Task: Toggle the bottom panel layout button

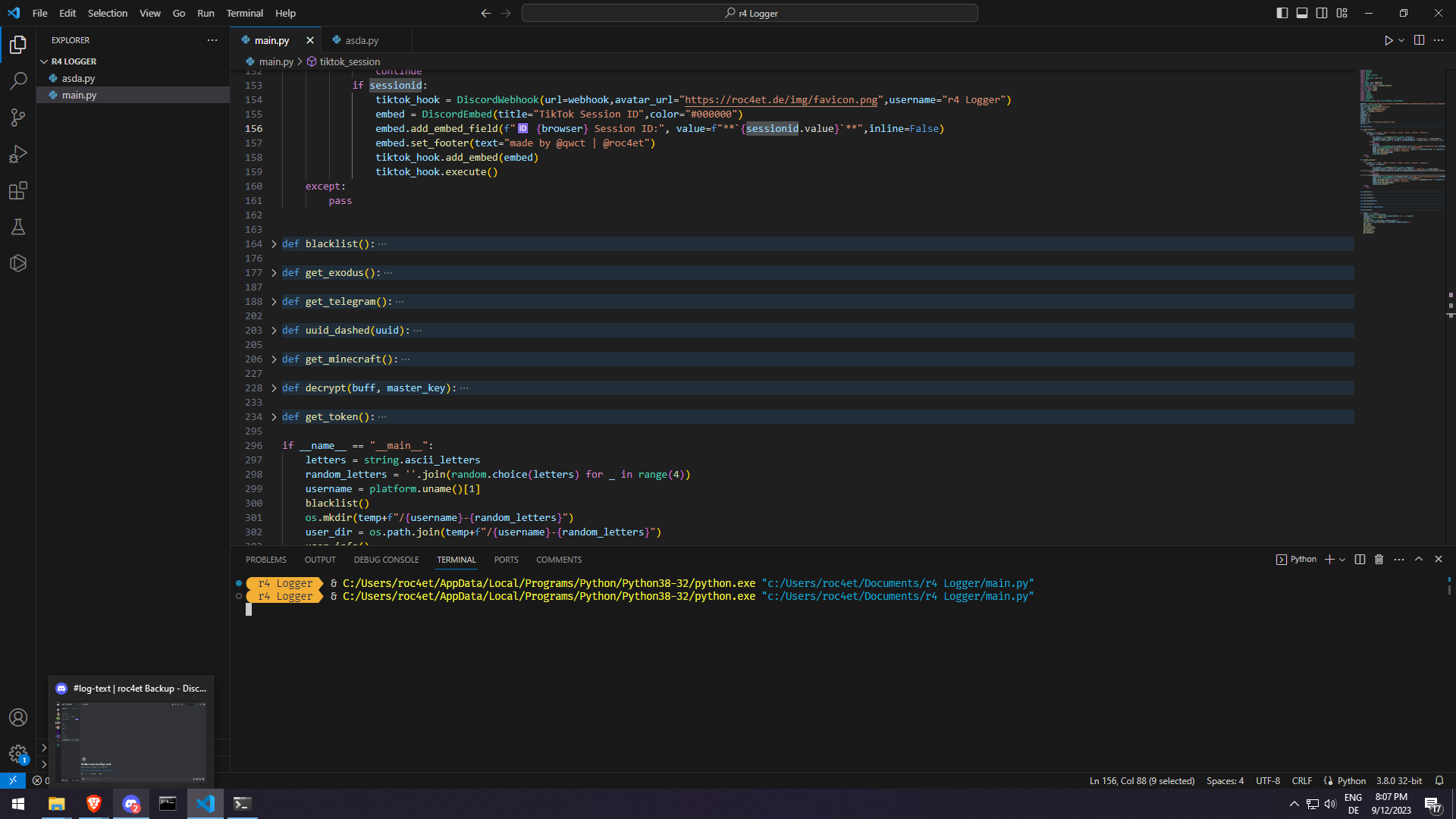Action: pos(1301,13)
